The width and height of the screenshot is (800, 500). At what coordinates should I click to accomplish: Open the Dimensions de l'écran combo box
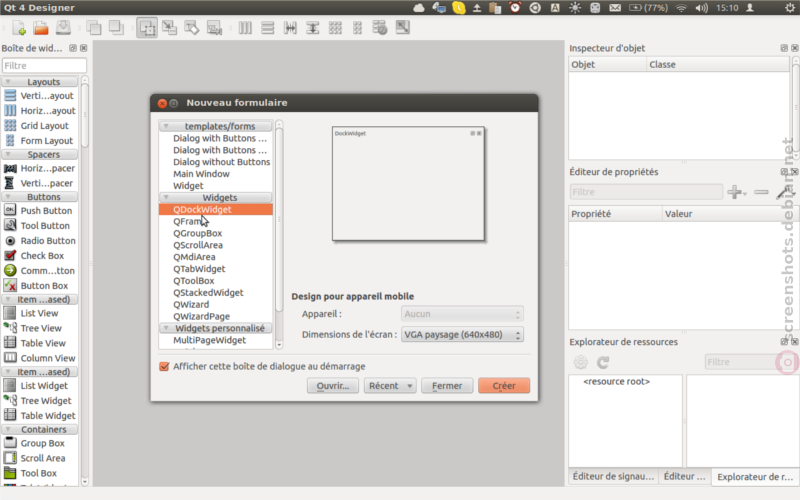pos(462,335)
